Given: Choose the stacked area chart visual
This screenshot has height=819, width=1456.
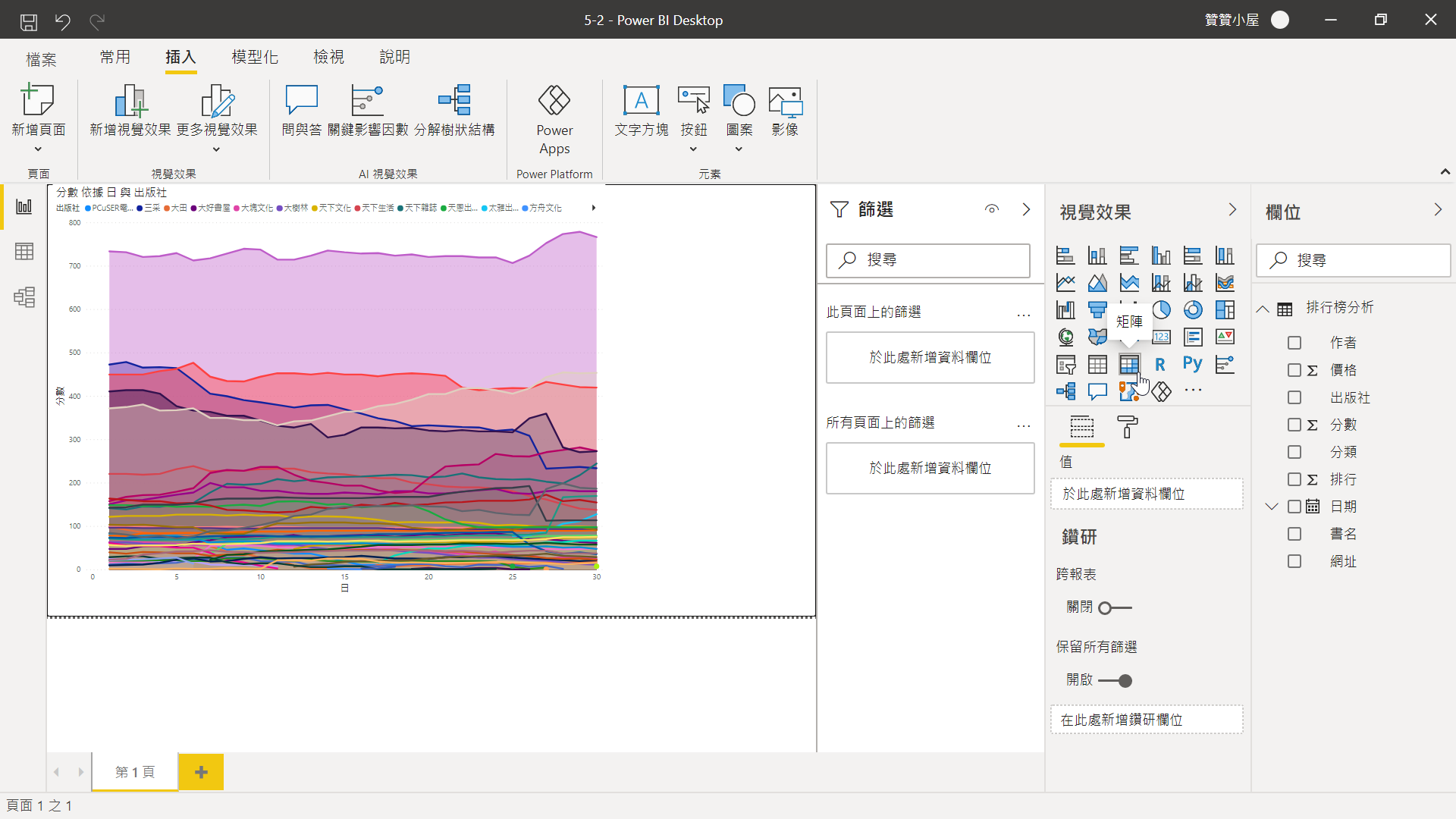Looking at the screenshot, I should (x=1129, y=283).
